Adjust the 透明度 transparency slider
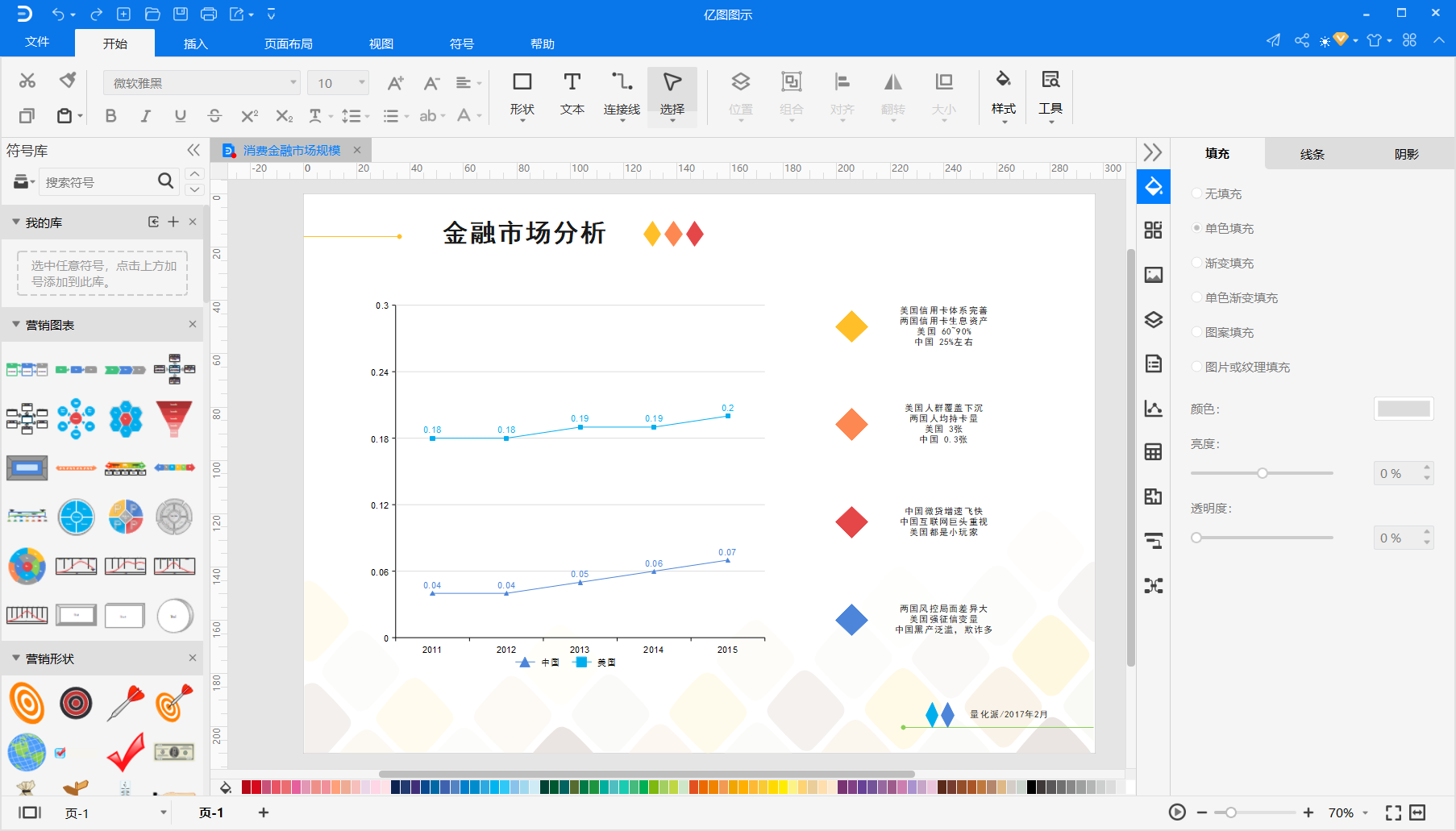 click(1263, 538)
